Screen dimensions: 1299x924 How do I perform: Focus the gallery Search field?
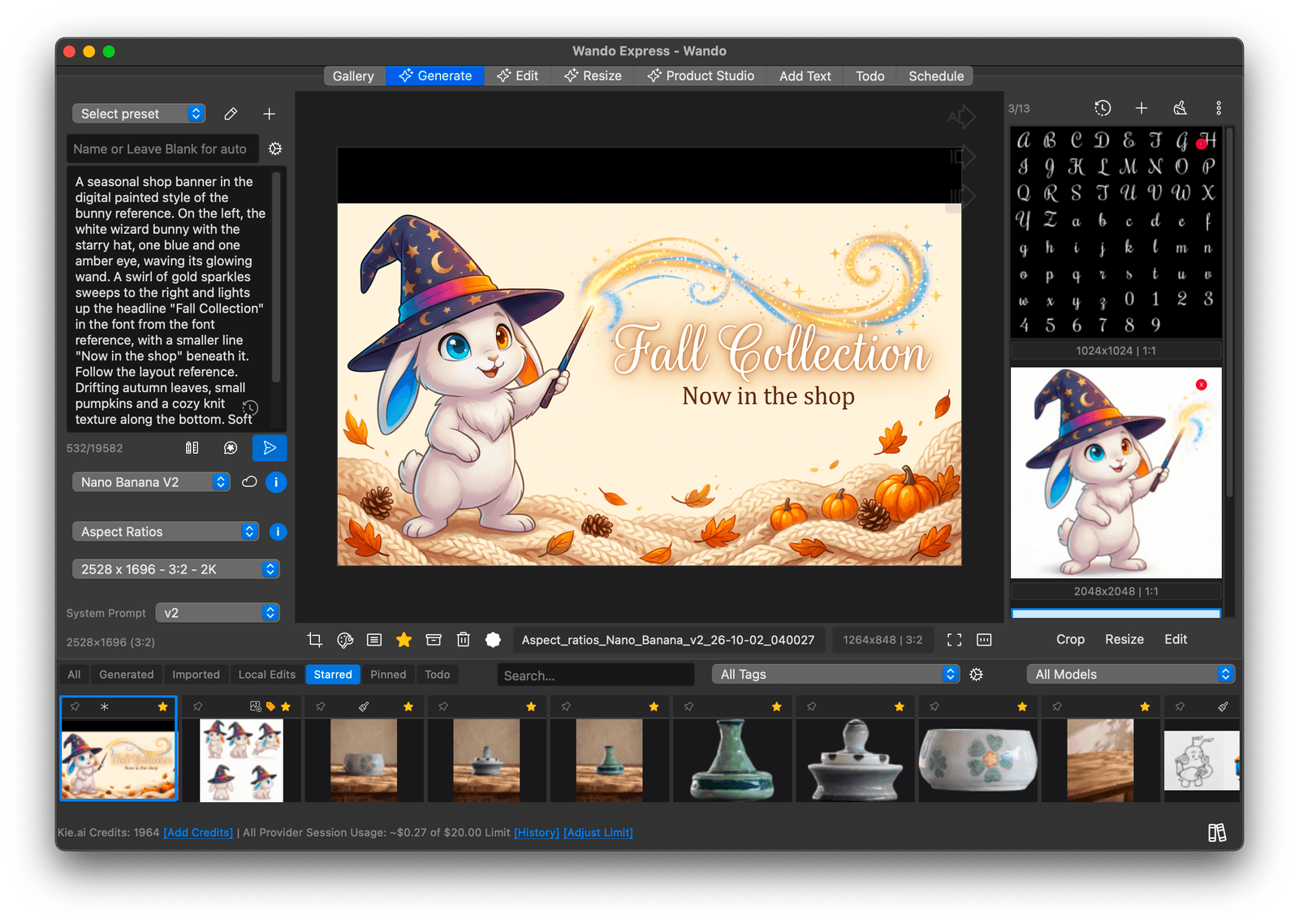[x=596, y=675]
